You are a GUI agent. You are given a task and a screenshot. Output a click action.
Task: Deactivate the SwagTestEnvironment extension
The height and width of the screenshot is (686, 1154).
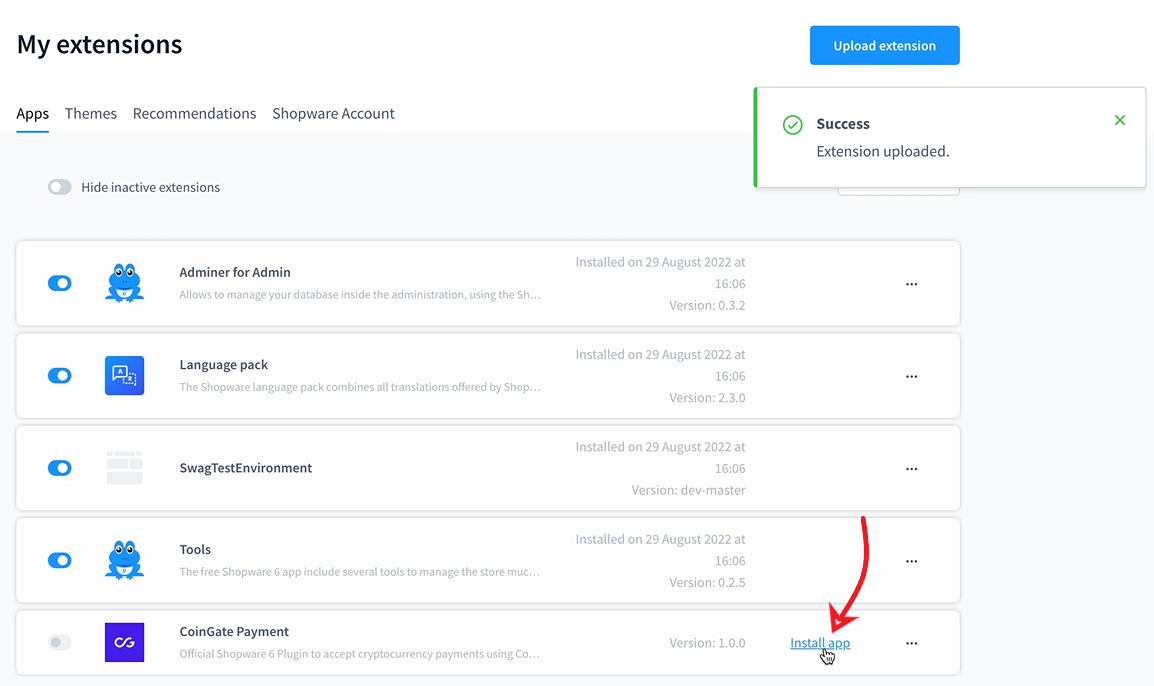click(x=60, y=468)
